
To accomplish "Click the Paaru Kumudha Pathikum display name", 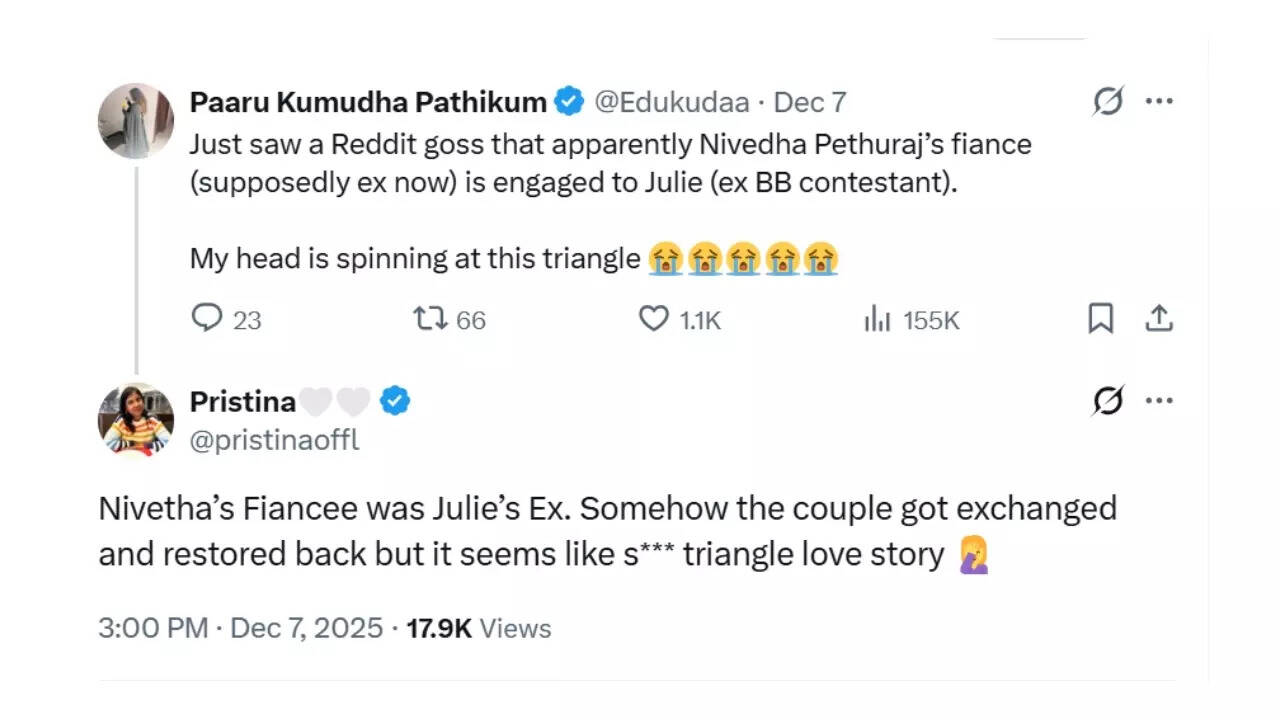I will tap(368, 102).
